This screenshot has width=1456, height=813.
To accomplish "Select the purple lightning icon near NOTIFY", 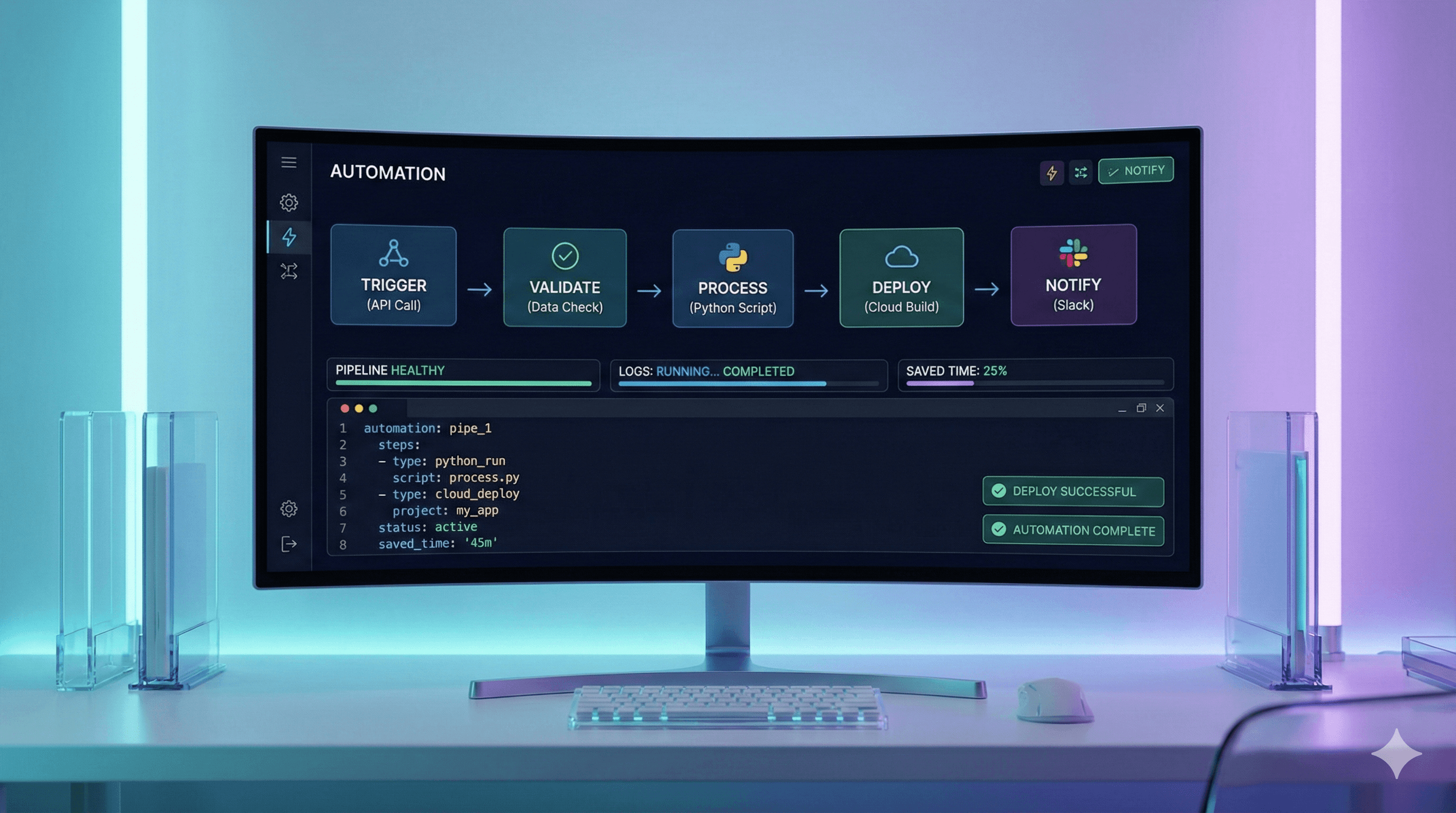I will (x=1052, y=173).
